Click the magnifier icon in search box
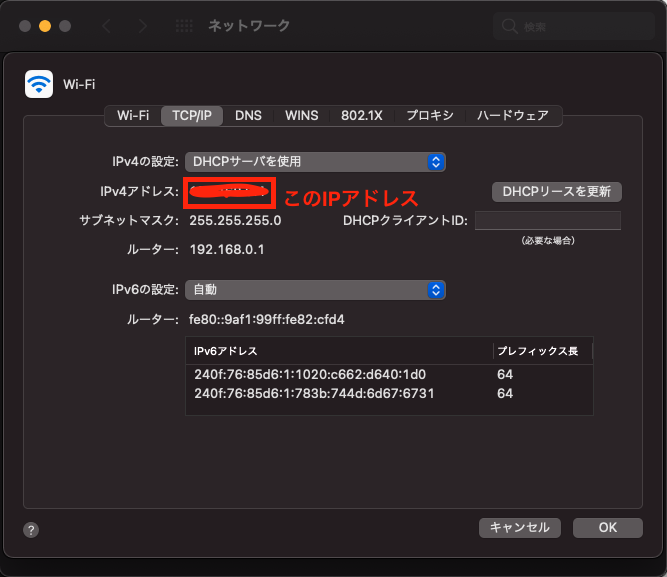Image resolution: width=667 pixels, height=577 pixels. pos(509,26)
